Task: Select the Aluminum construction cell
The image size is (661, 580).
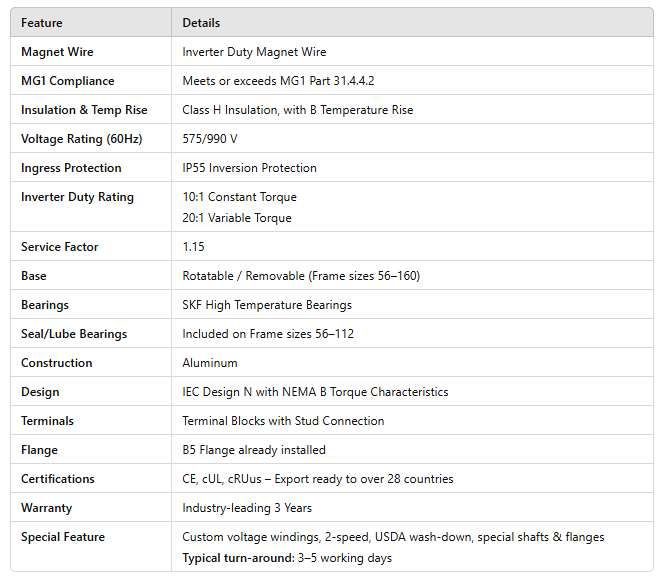Action: tap(209, 363)
